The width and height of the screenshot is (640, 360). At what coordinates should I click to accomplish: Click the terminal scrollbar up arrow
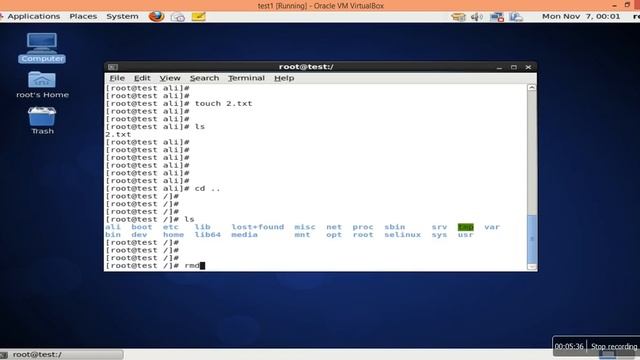click(x=531, y=87)
